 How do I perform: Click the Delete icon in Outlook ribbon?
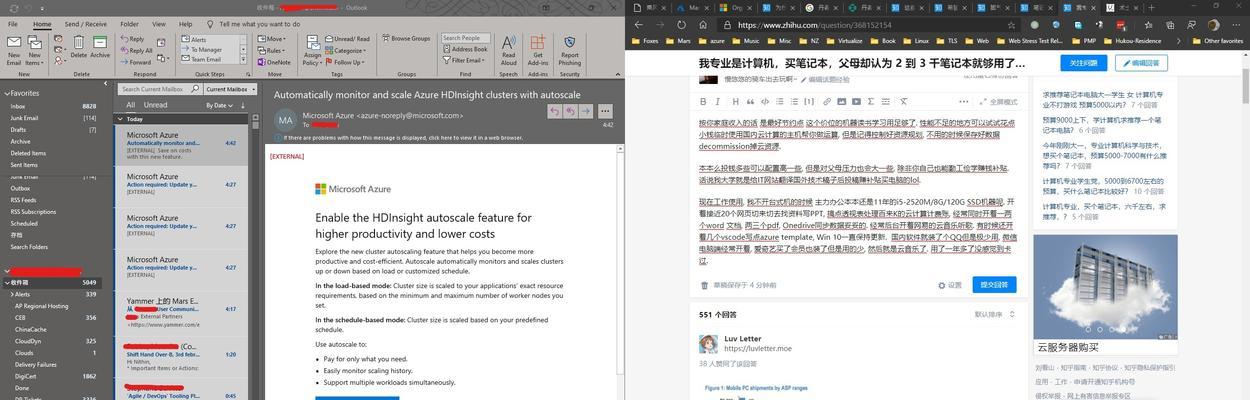point(79,47)
